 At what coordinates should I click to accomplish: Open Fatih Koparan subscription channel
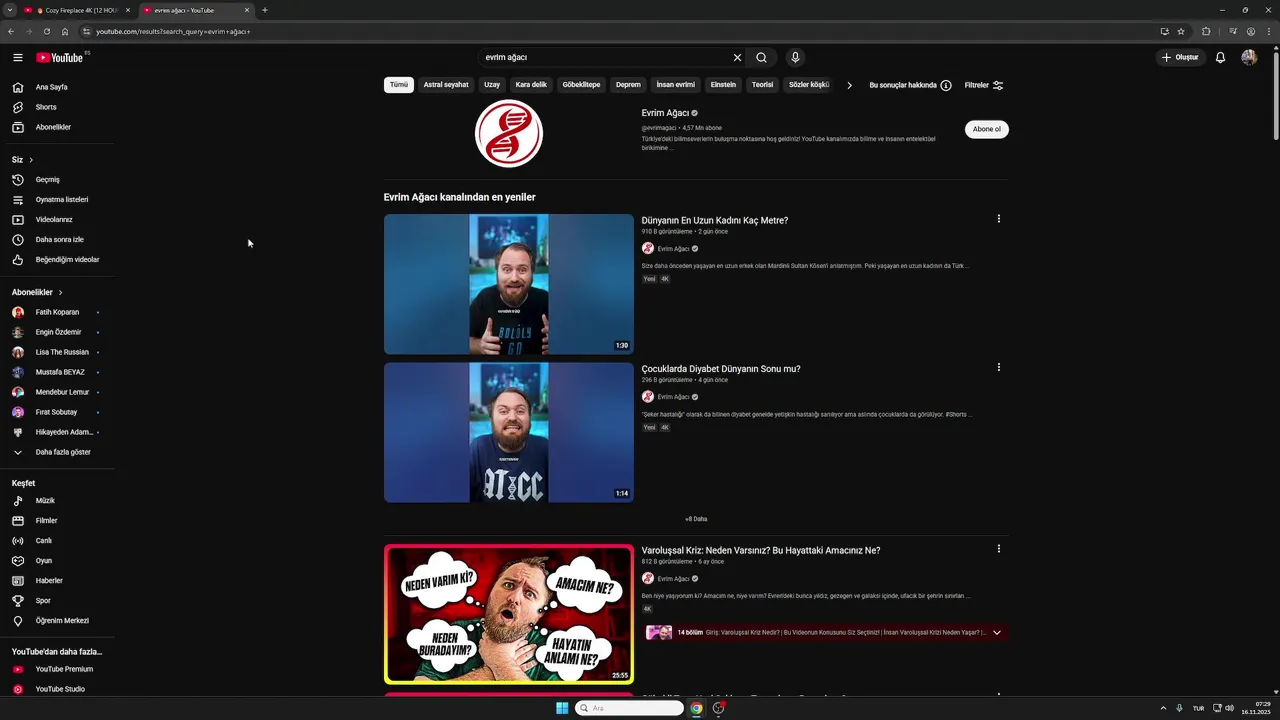coord(55,312)
